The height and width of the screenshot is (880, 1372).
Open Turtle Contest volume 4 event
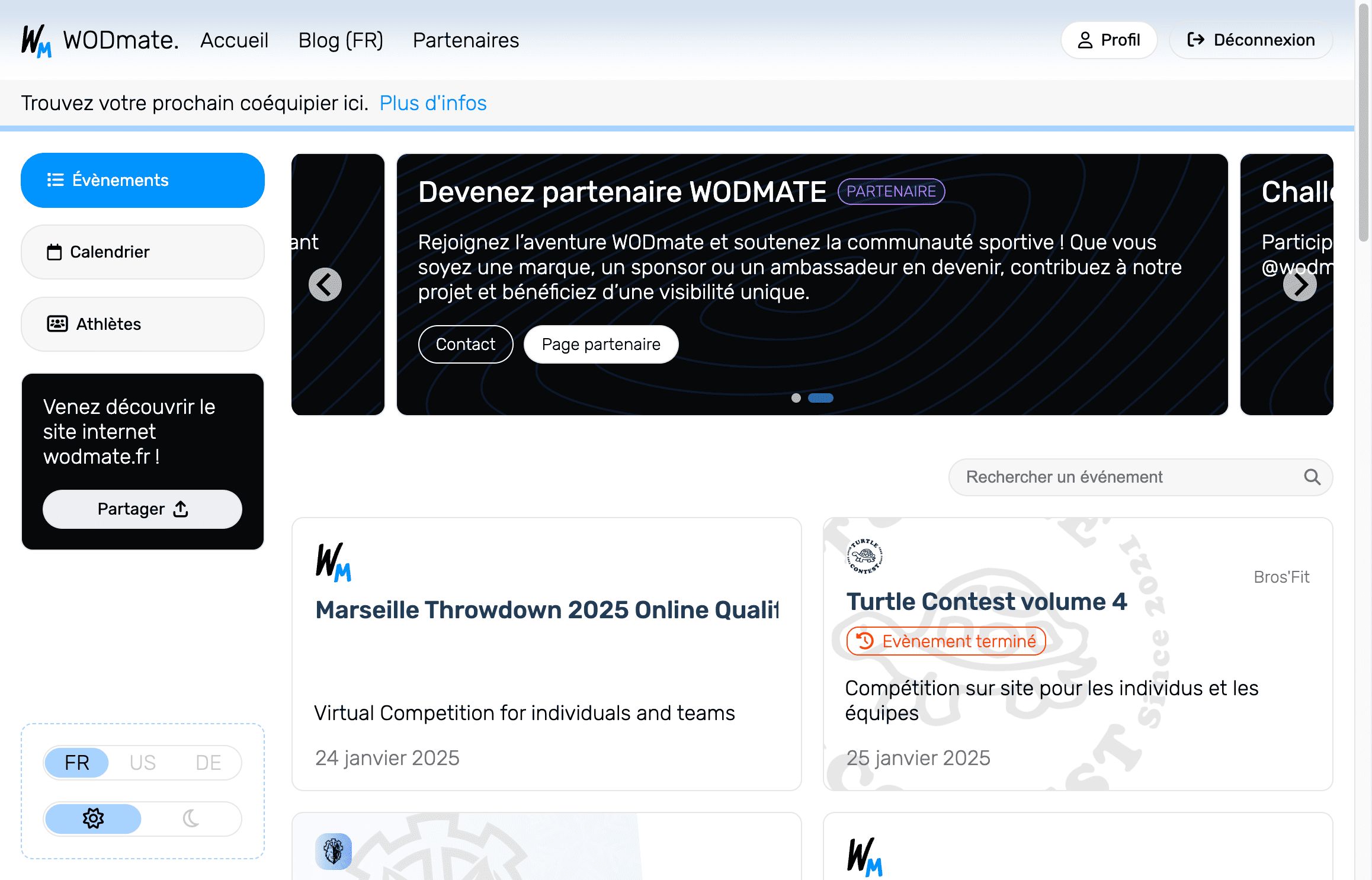click(x=986, y=602)
